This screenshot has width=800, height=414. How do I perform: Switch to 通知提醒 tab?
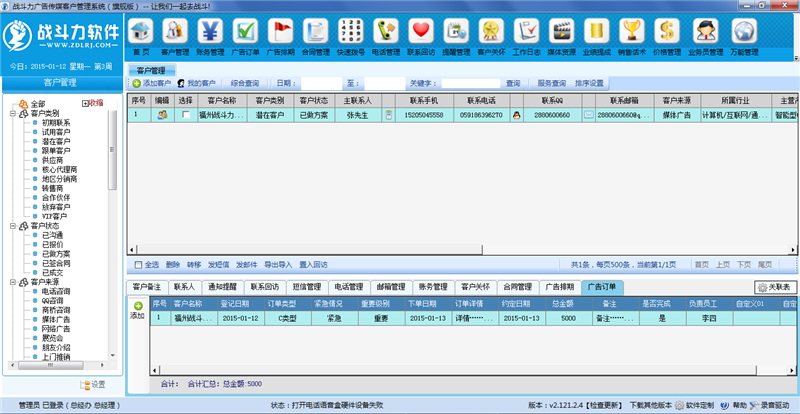(222, 287)
